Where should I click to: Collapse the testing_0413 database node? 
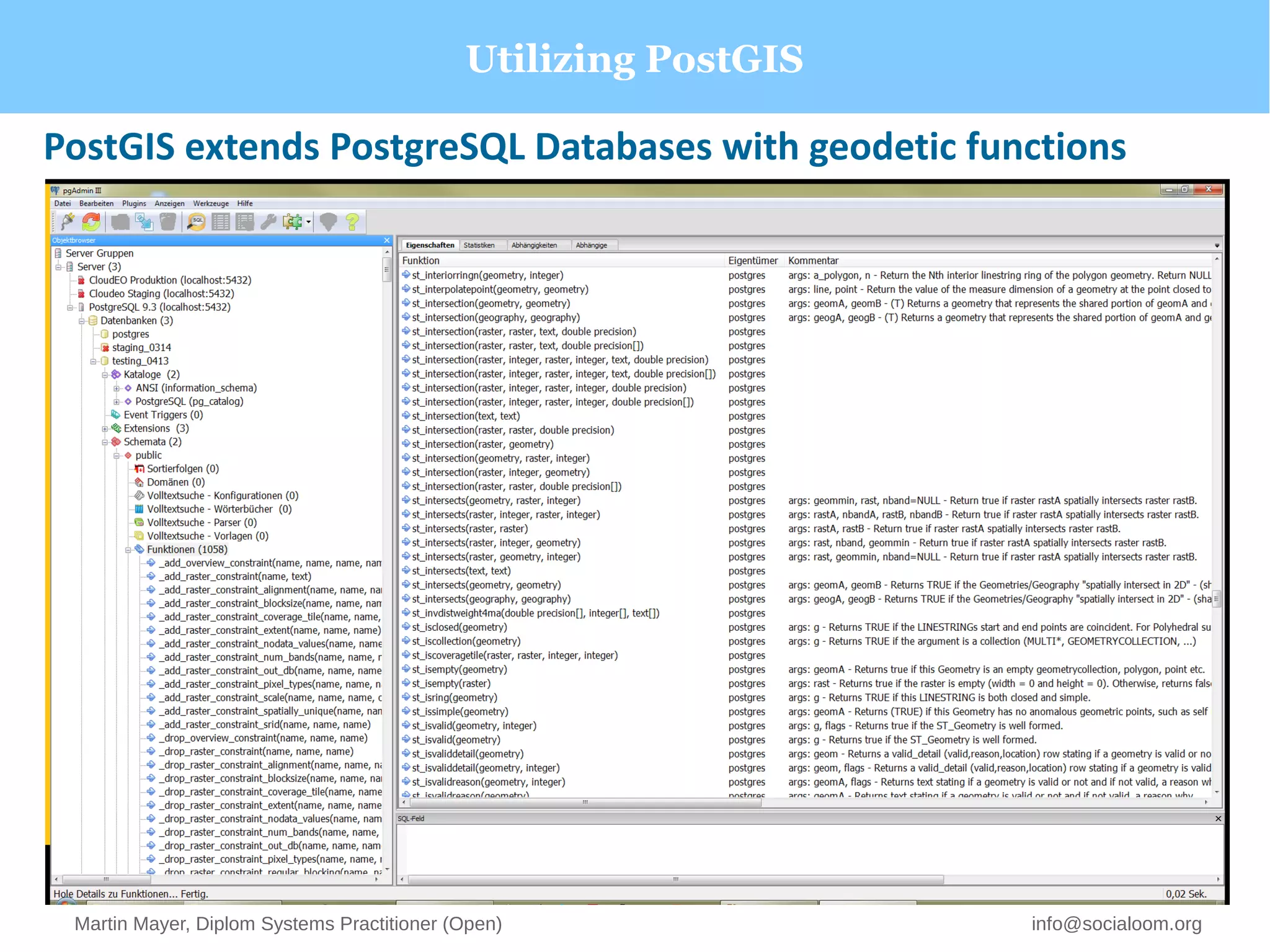pos(94,361)
